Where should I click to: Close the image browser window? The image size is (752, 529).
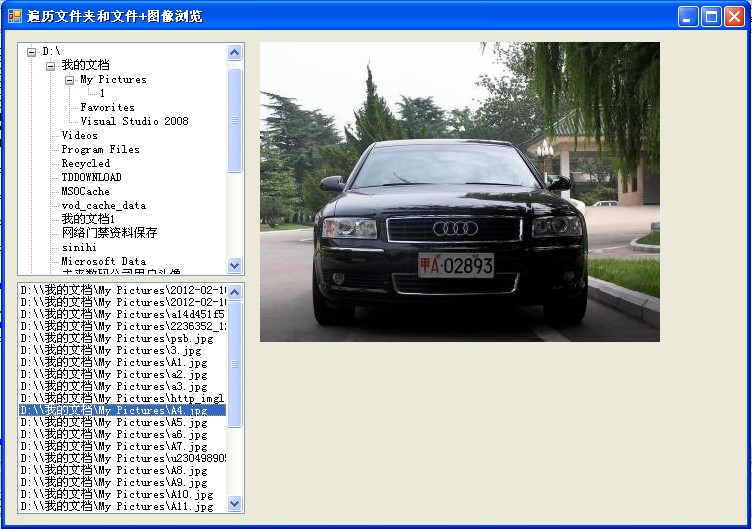(x=734, y=17)
